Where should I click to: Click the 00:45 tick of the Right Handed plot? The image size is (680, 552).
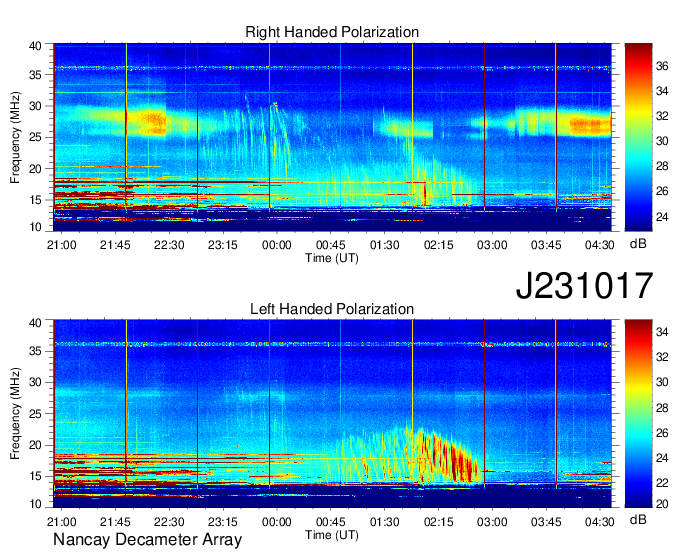[330, 245]
